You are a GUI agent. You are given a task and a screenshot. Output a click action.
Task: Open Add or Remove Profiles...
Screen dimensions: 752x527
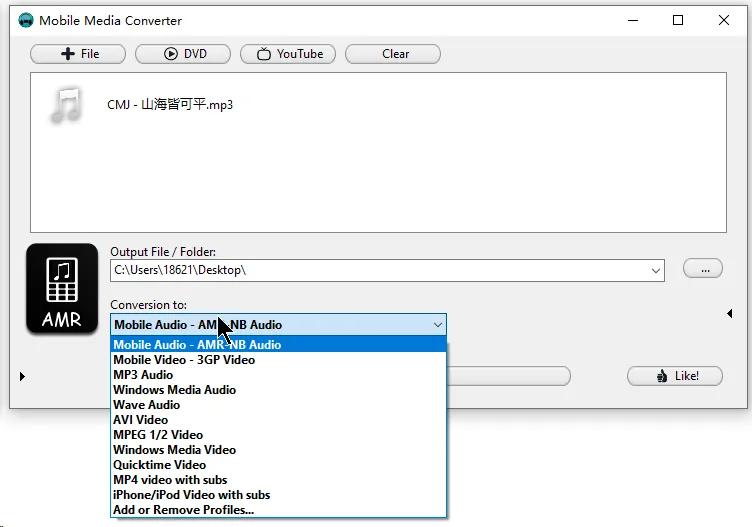point(183,510)
